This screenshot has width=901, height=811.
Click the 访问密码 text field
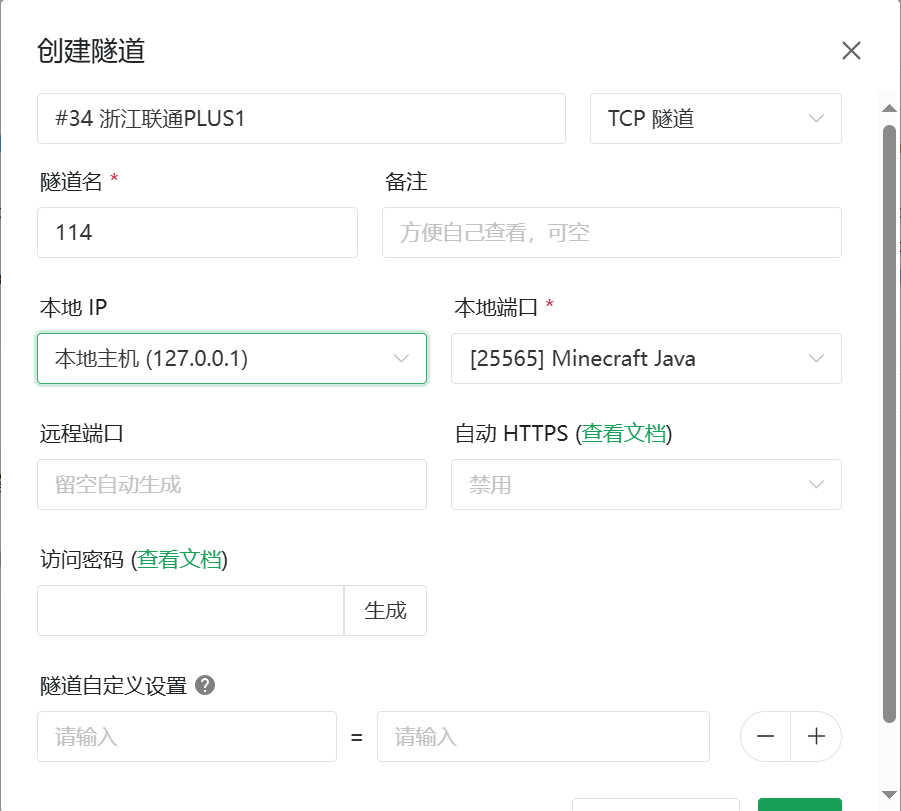point(190,610)
